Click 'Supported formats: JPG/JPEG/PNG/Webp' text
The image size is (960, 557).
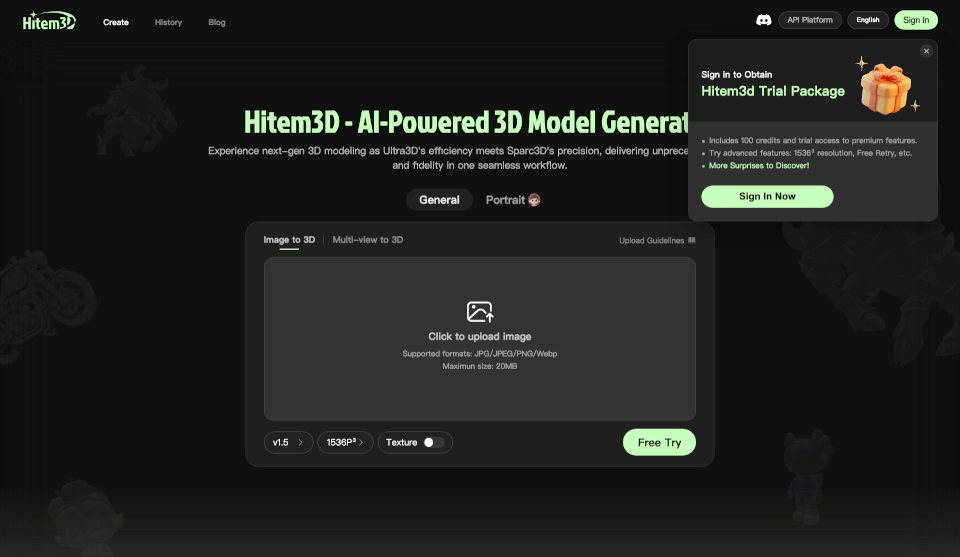click(479, 354)
